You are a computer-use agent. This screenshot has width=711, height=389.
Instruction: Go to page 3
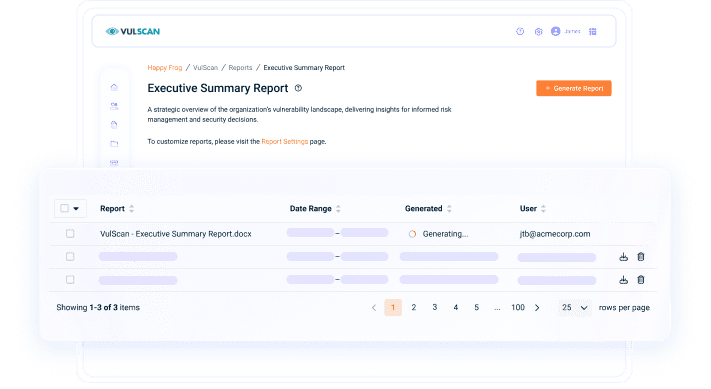click(x=434, y=307)
